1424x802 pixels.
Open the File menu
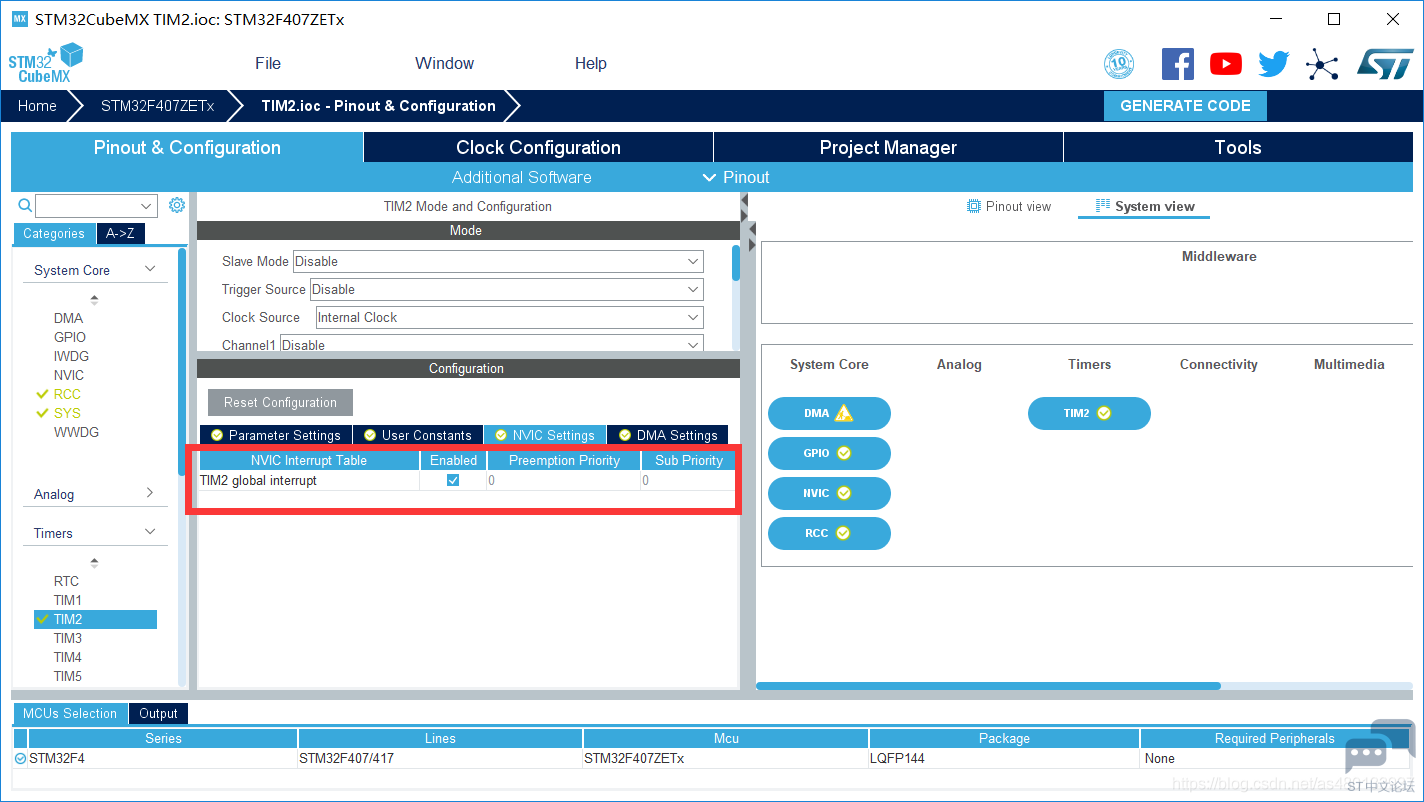(268, 63)
